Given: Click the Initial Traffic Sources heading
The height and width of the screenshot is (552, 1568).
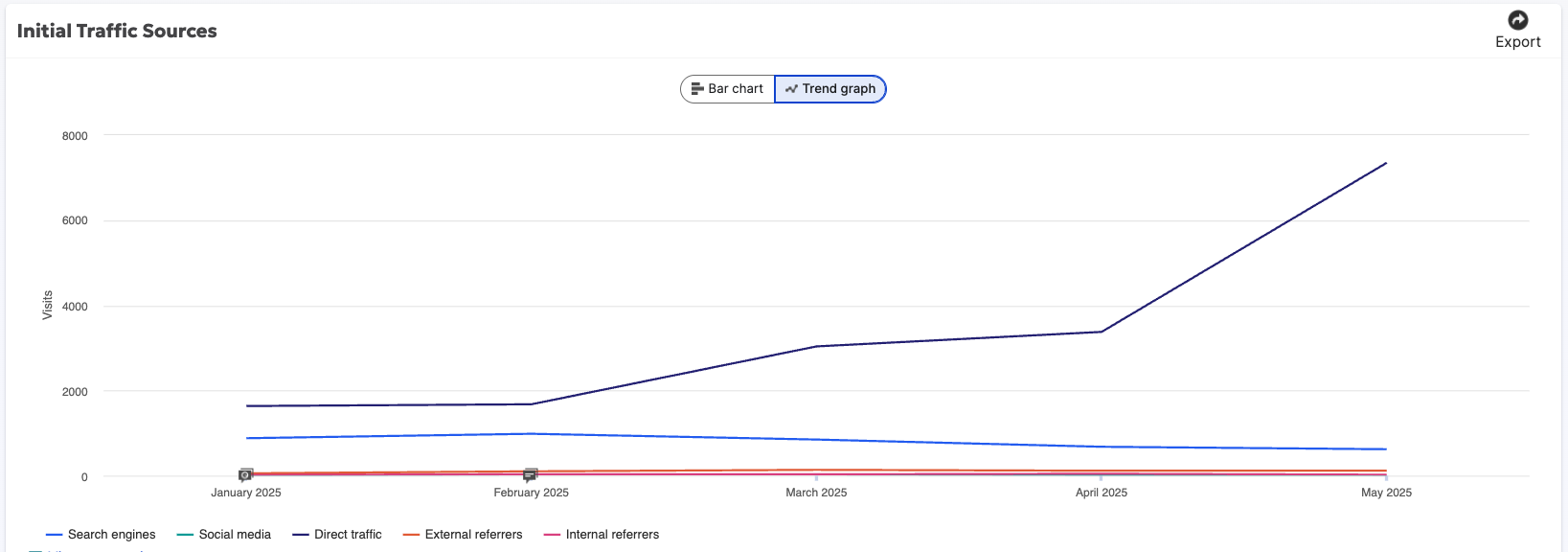Looking at the screenshot, I should coord(117,31).
